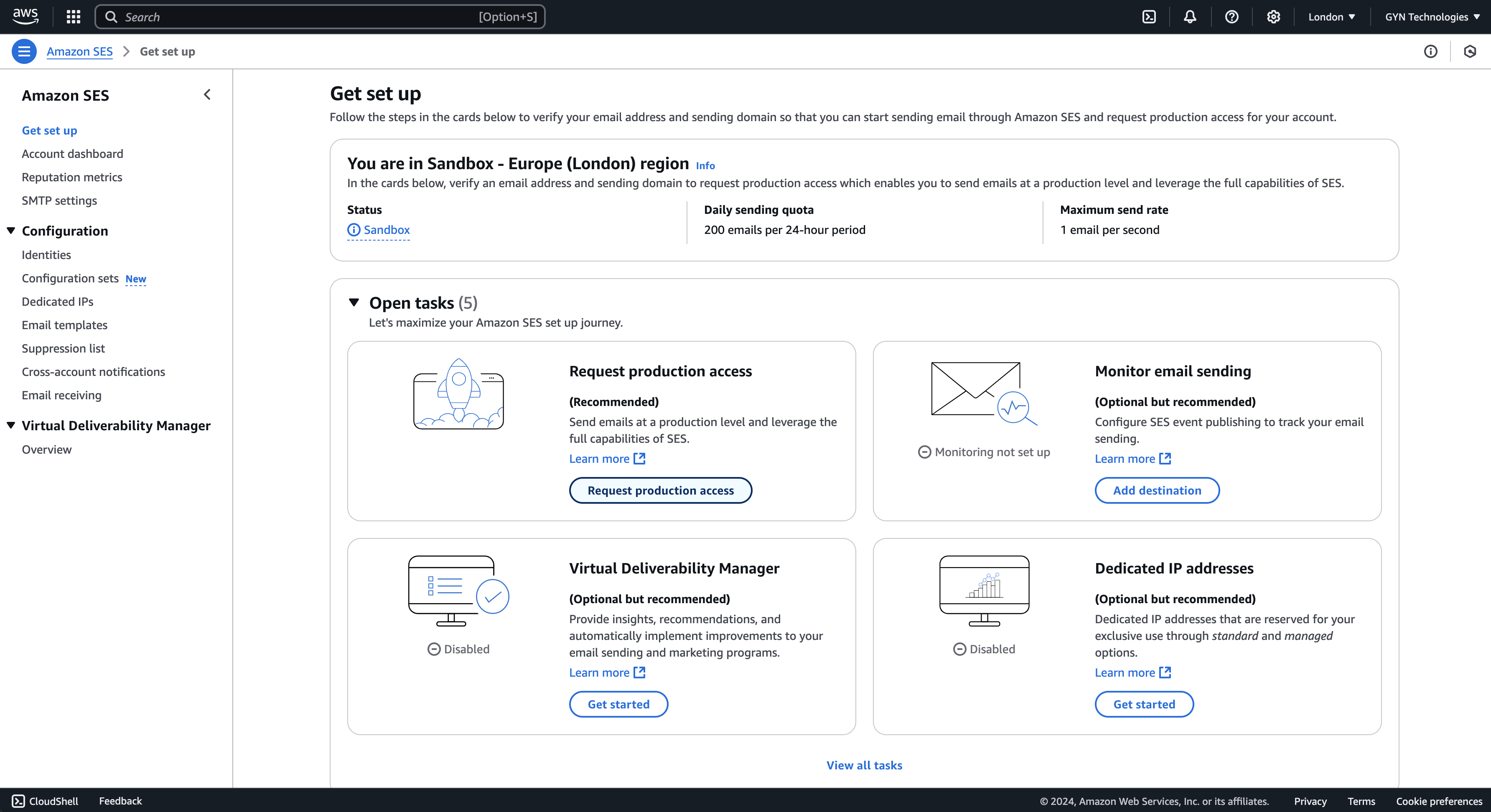Open settings gear in top bar
This screenshot has width=1491, height=812.
pos(1273,17)
